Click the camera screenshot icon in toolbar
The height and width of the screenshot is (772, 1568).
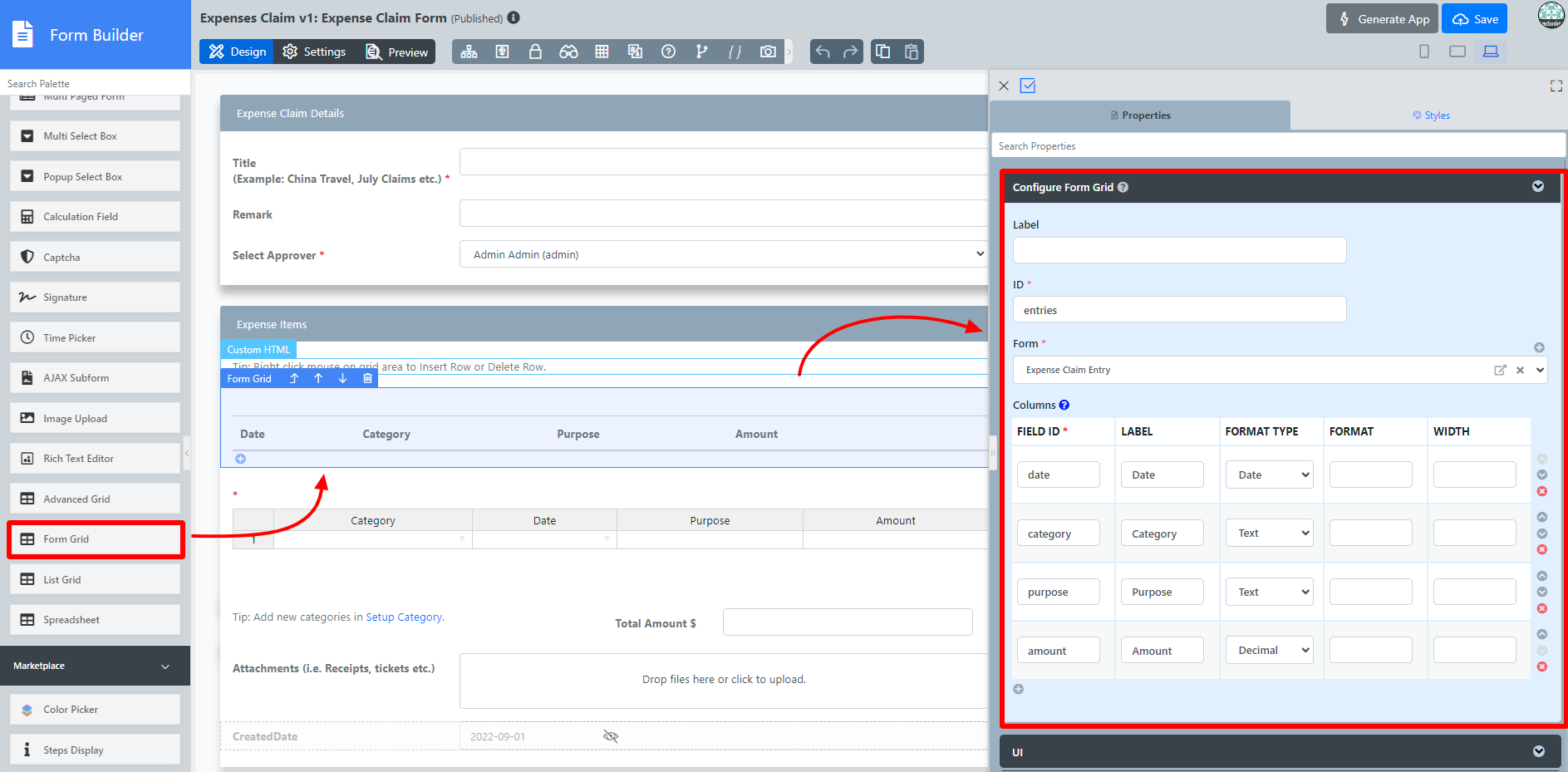(768, 52)
